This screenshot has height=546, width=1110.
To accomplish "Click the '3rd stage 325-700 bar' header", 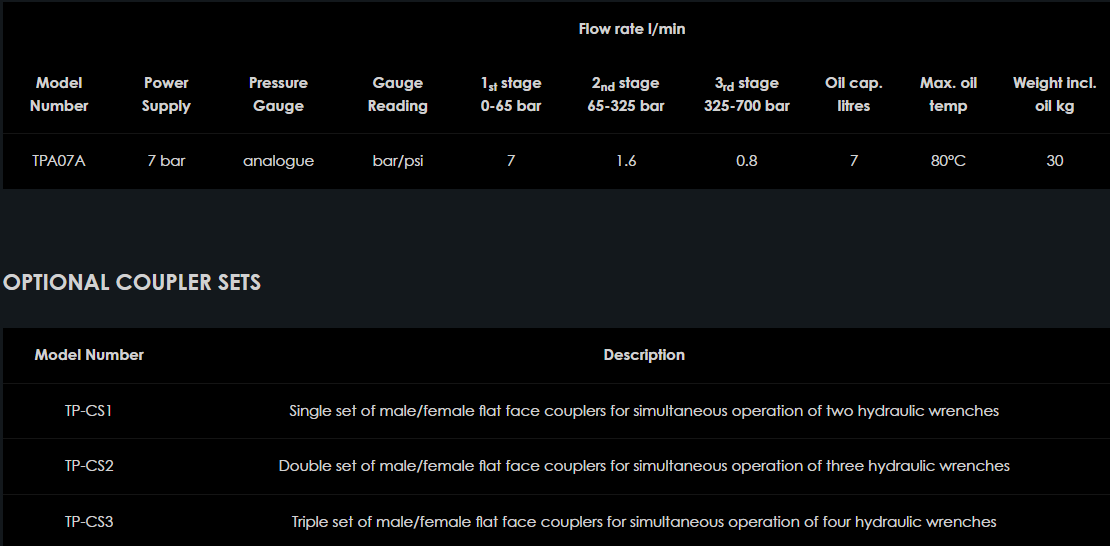I will point(746,94).
